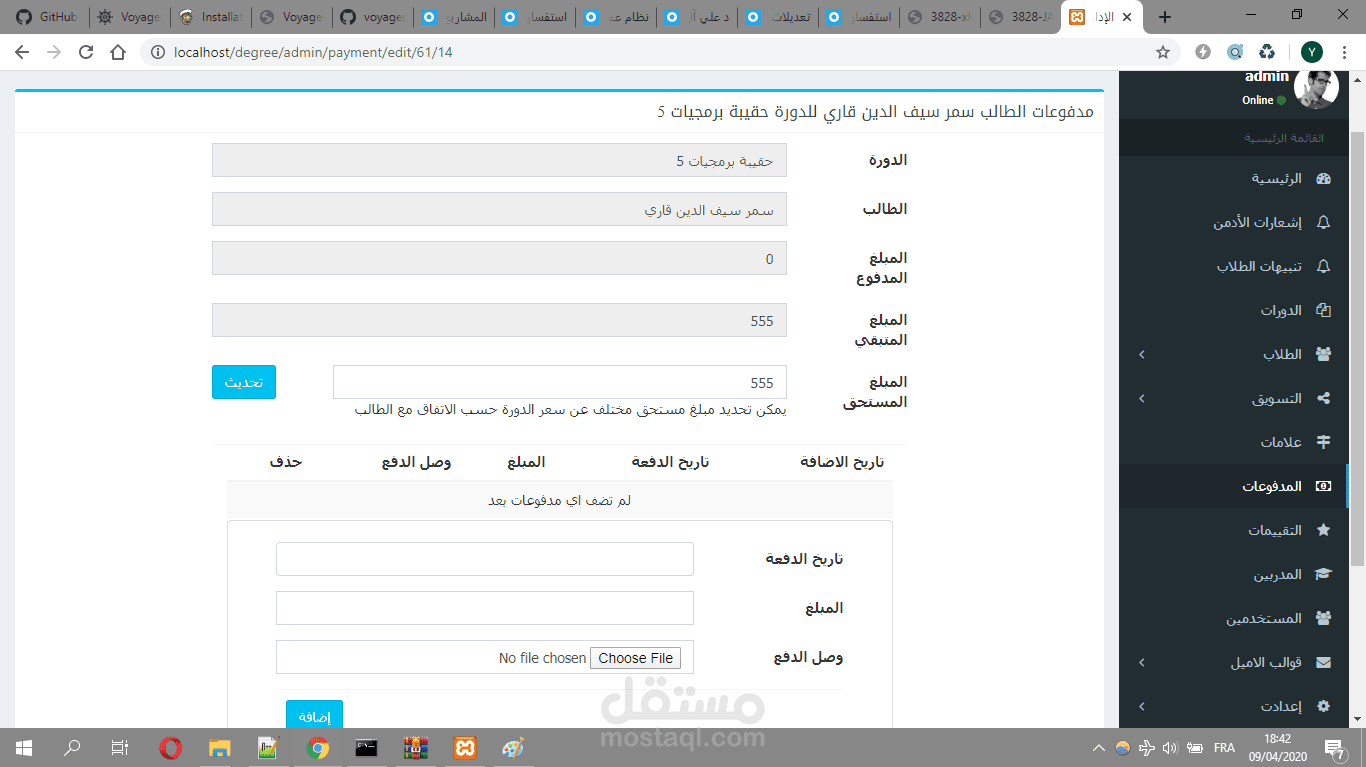Open Task View from taskbar
The height and width of the screenshot is (767, 1366).
click(x=120, y=747)
